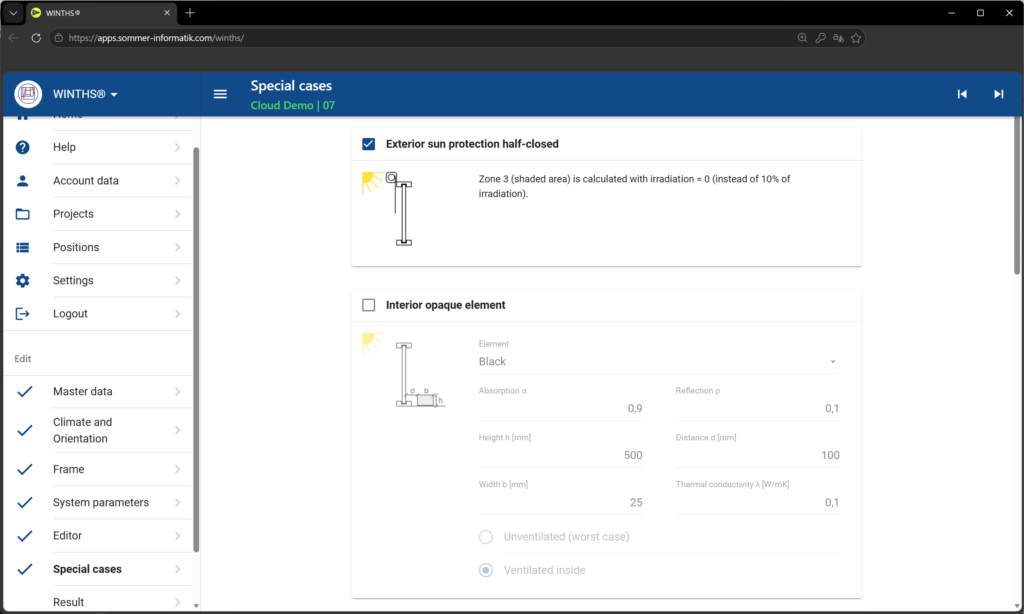Open password key icon in address bar

point(820,38)
